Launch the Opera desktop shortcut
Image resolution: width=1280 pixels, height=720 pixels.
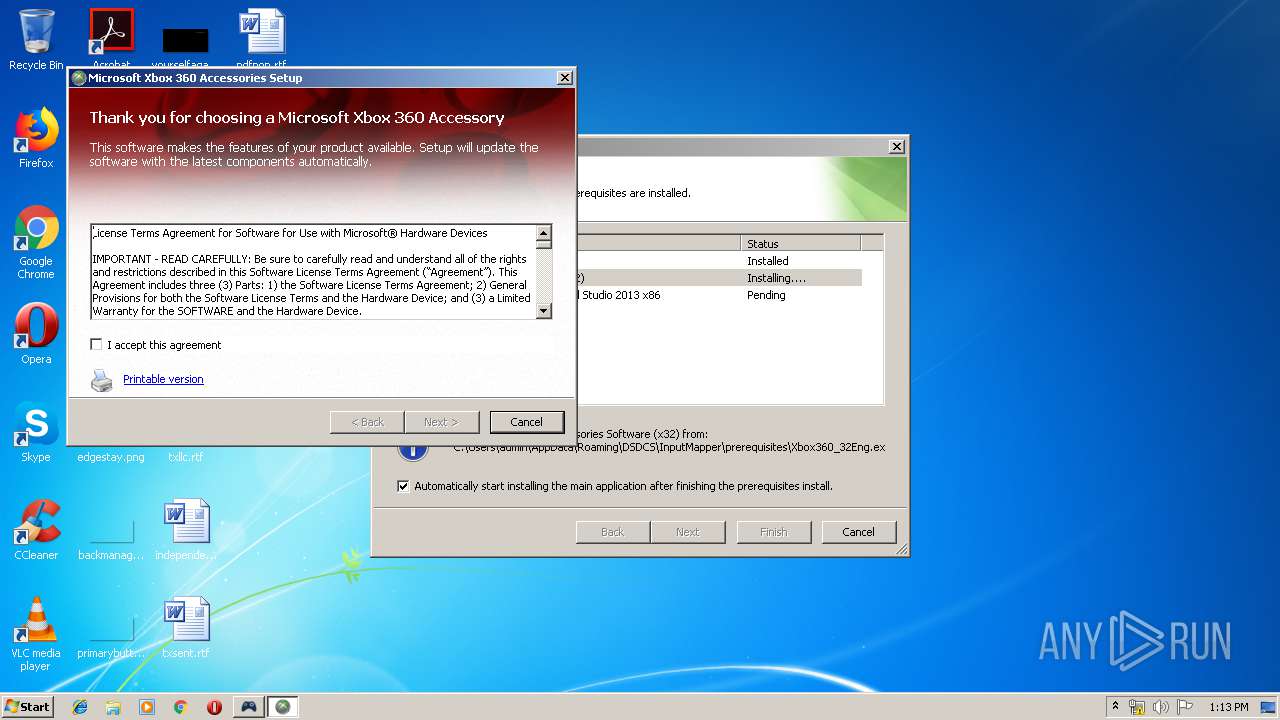click(36, 334)
